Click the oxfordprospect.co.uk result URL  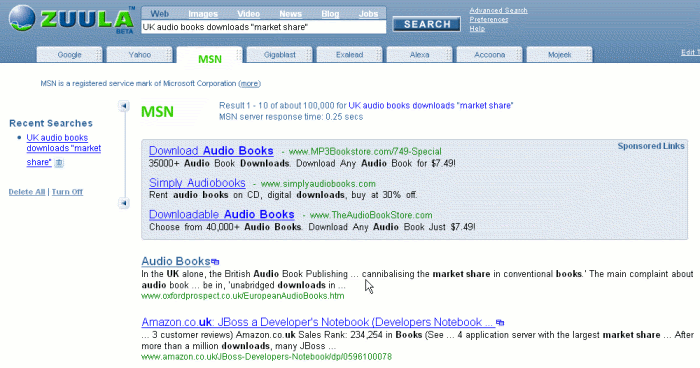tap(243, 296)
